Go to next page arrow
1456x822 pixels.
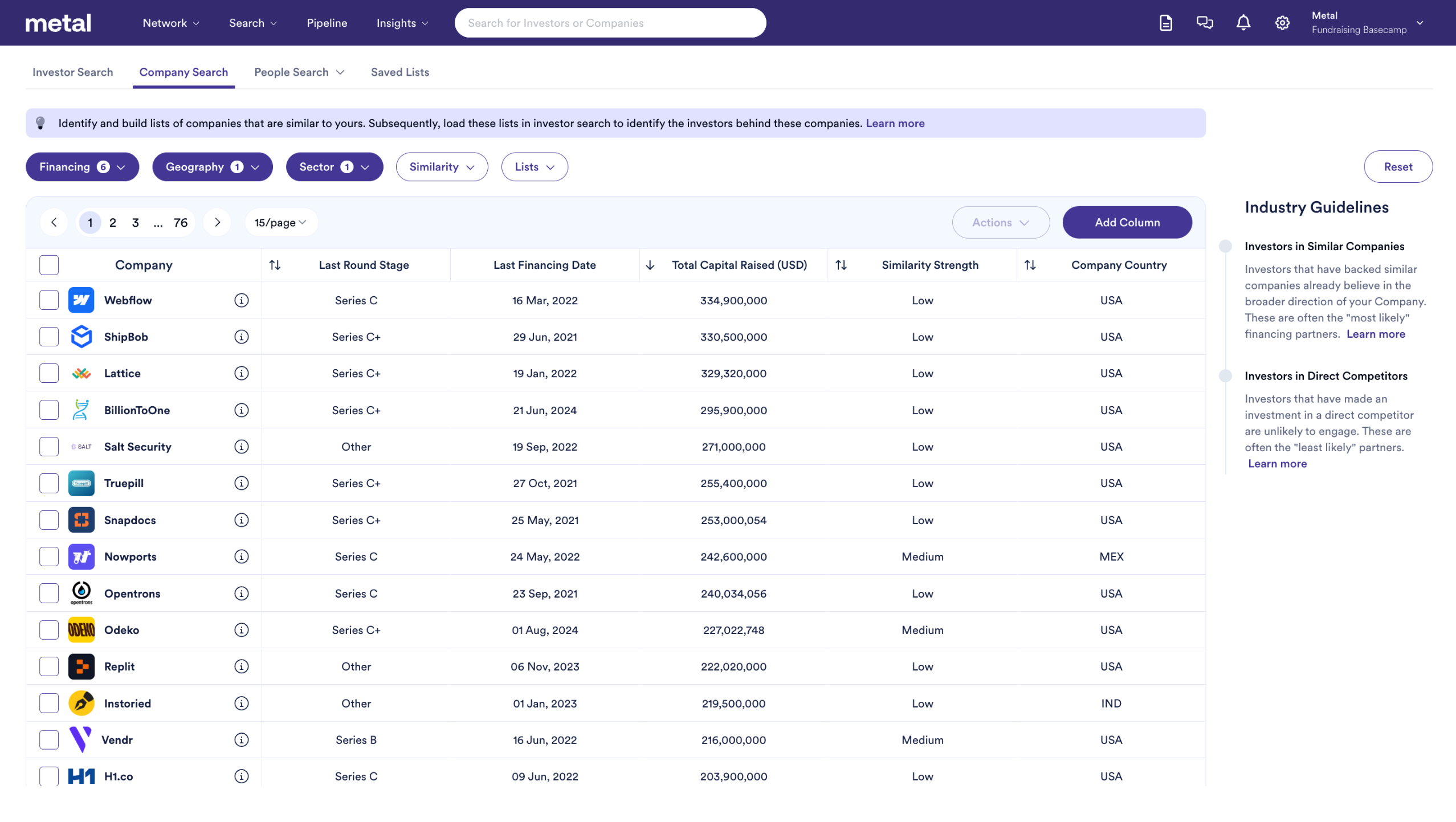217,222
